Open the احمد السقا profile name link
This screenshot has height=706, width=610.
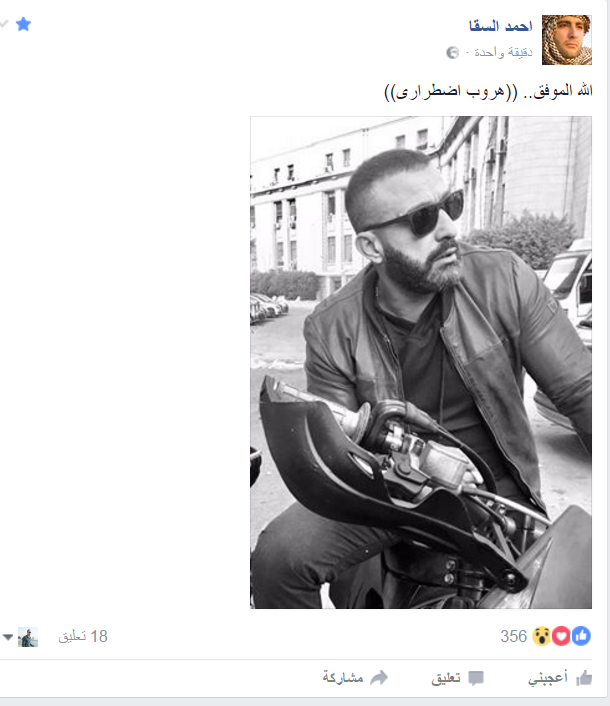[501, 26]
